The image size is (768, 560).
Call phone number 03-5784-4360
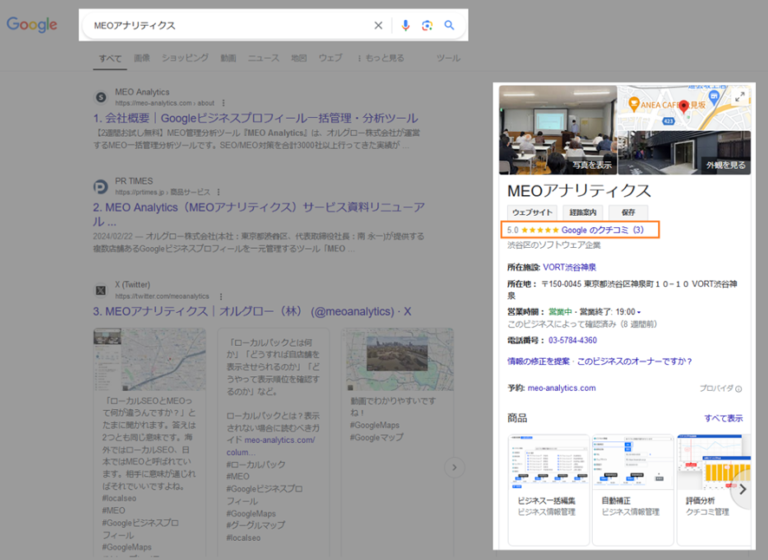pyautogui.click(x=573, y=340)
